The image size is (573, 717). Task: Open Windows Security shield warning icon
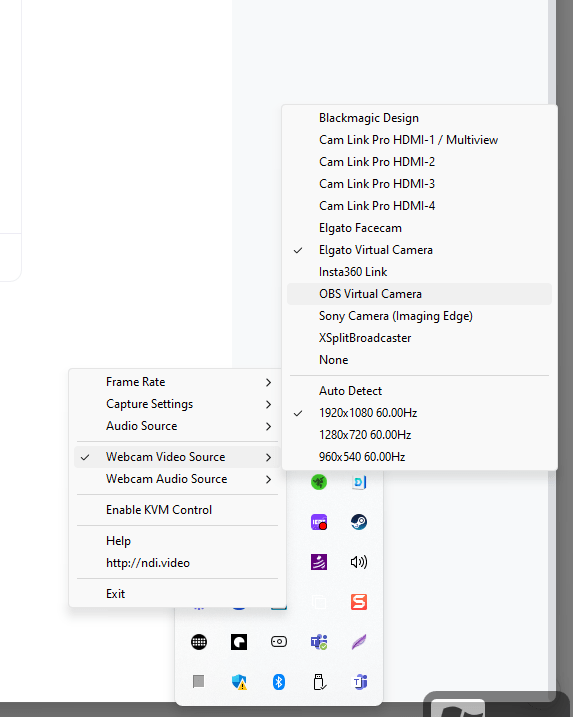point(239,682)
